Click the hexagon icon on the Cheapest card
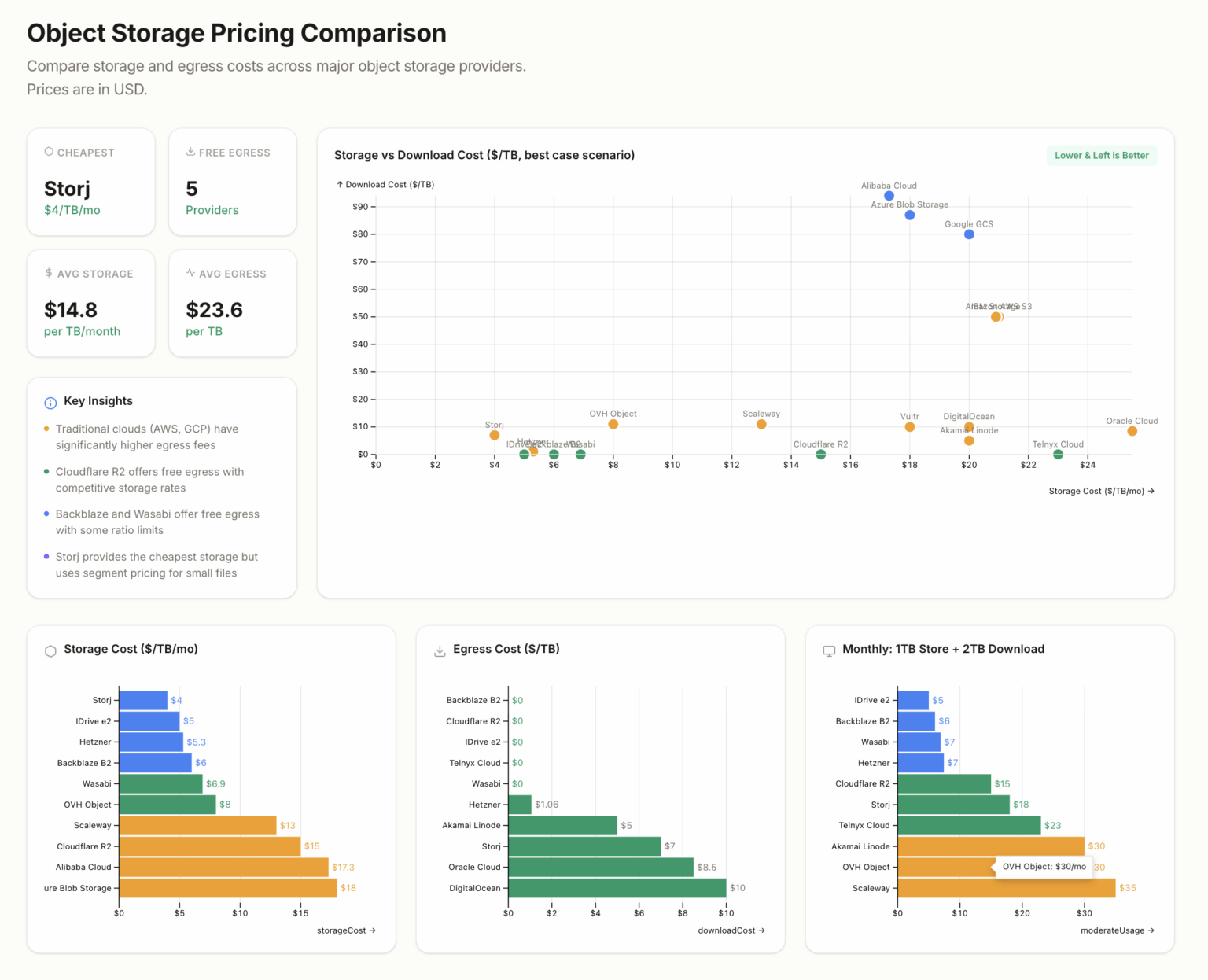 tap(50, 152)
